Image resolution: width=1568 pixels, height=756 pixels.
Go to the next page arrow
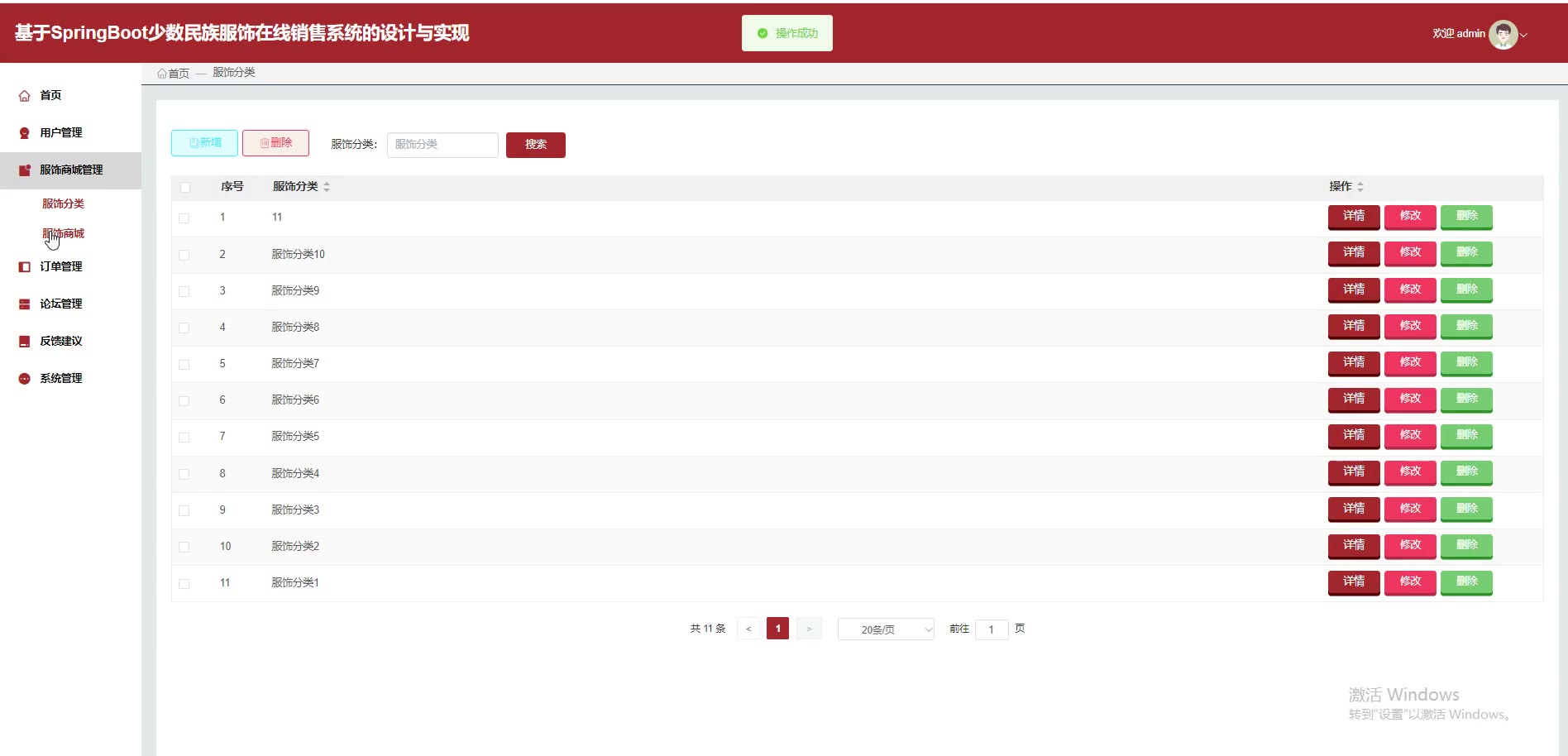(x=809, y=629)
